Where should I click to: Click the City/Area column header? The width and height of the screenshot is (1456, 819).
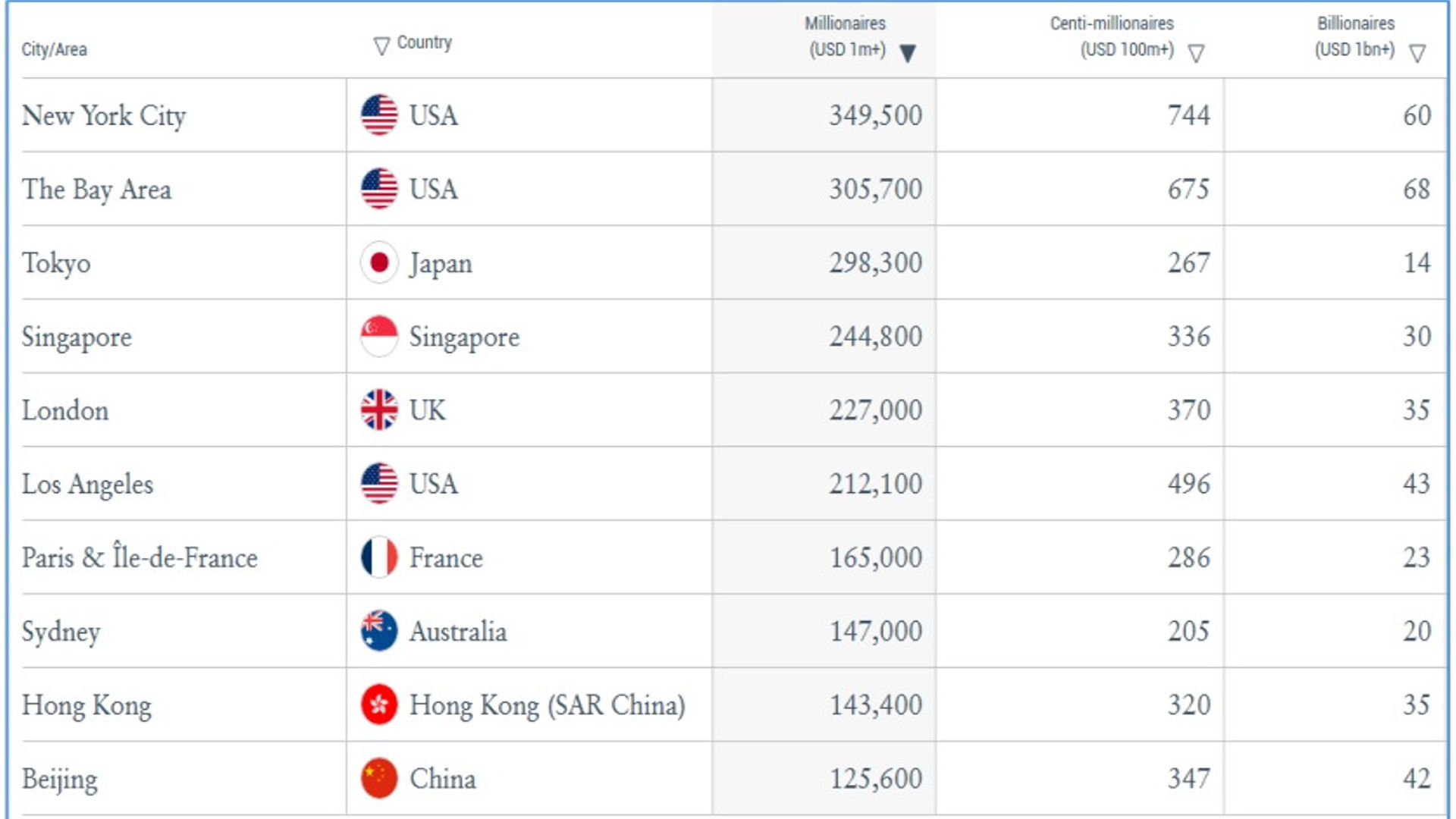(x=54, y=49)
